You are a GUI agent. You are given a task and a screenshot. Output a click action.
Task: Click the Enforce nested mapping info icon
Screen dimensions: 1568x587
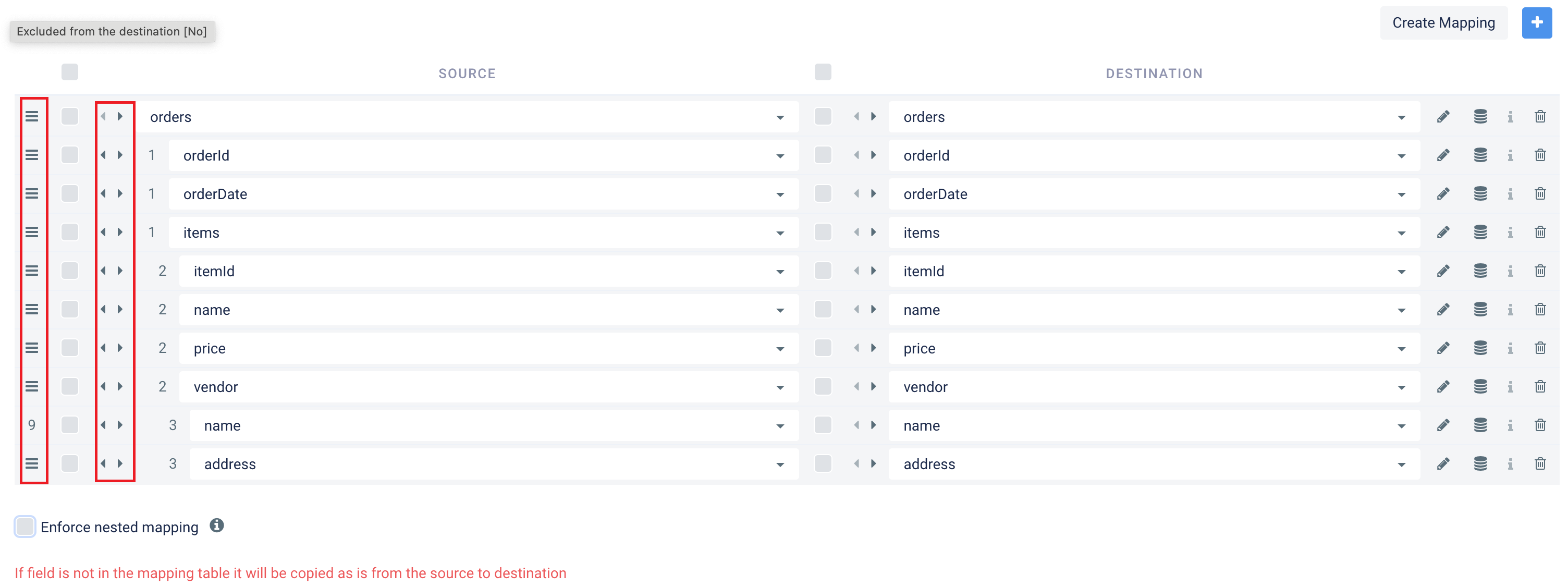coord(217,525)
